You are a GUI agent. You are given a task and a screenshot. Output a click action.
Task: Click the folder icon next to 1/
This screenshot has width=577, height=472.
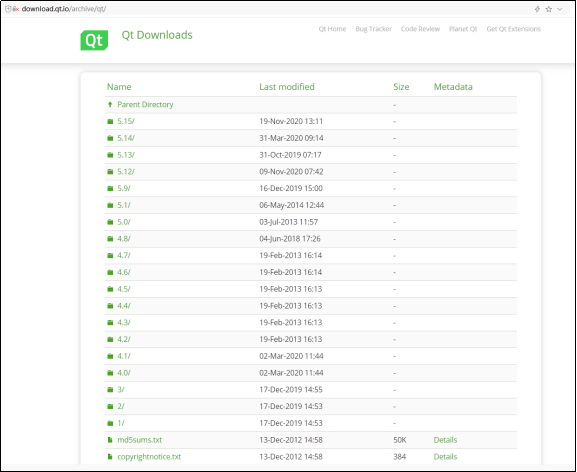coord(110,423)
